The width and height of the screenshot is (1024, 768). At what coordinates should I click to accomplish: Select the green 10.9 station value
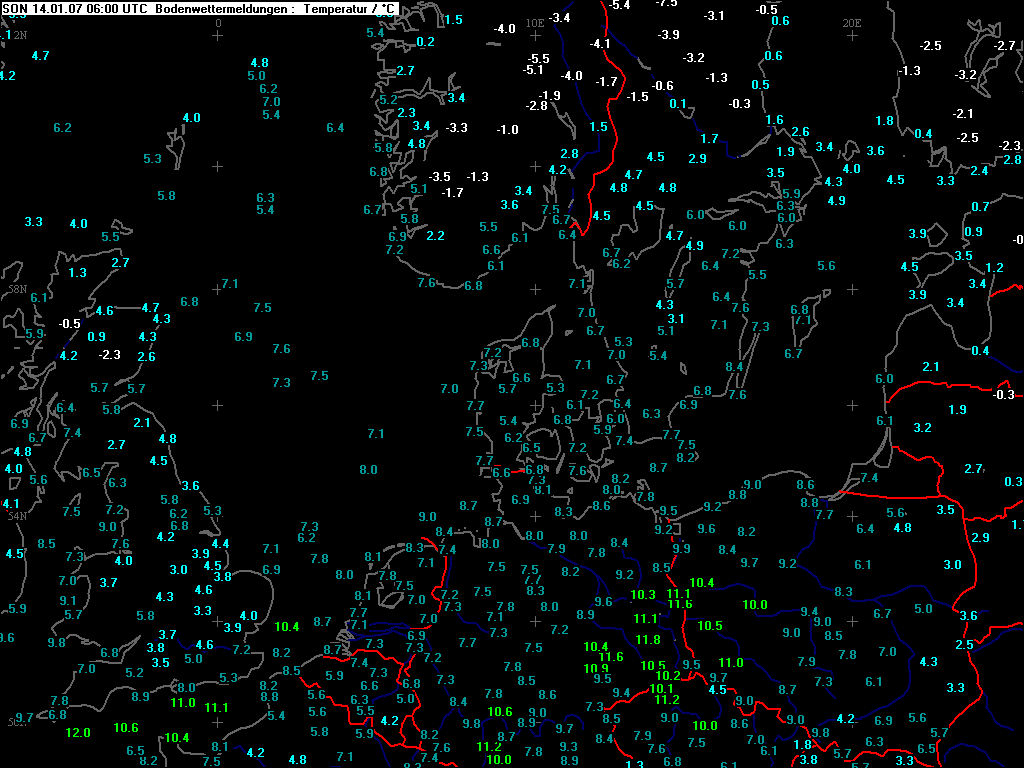tap(596, 668)
